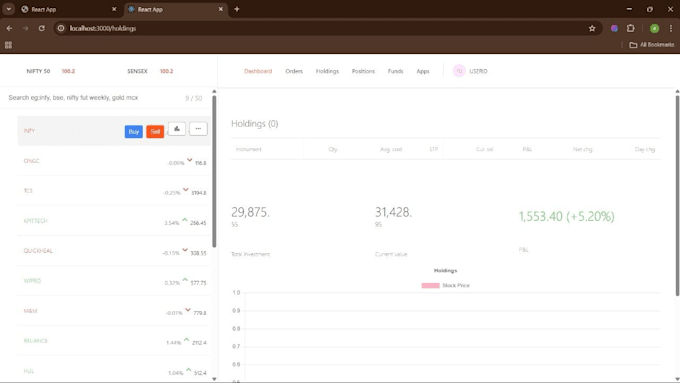
Task: Select the TCS watchlist item
Action: 114,191
